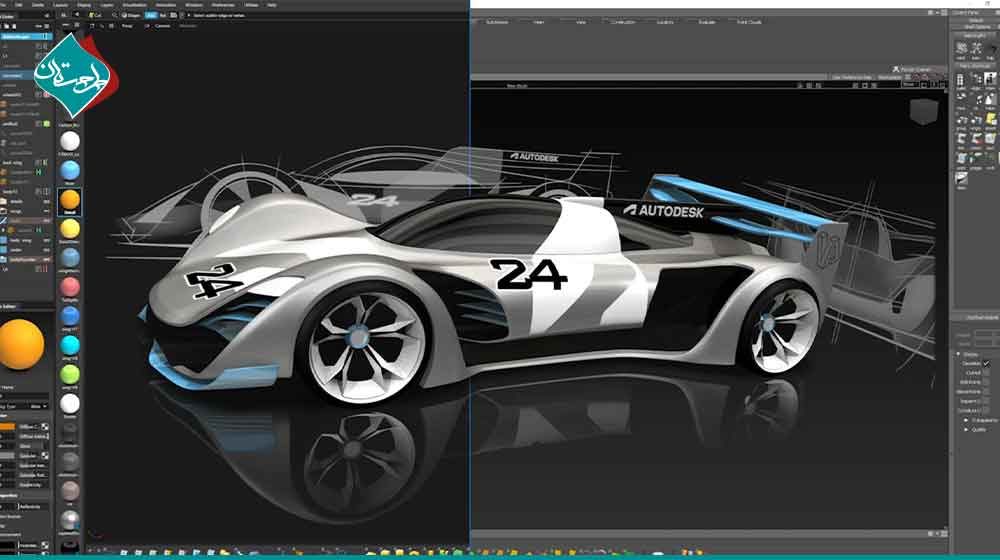Click the highlighted blue toolbar button beside Shapes
Screen dimensions: 1000x560
[151, 15]
